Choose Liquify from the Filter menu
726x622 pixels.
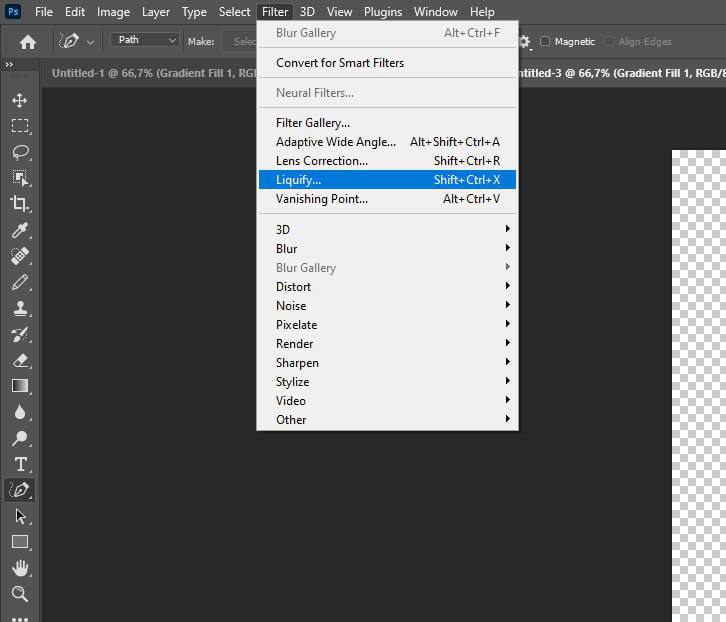point(387,180)
